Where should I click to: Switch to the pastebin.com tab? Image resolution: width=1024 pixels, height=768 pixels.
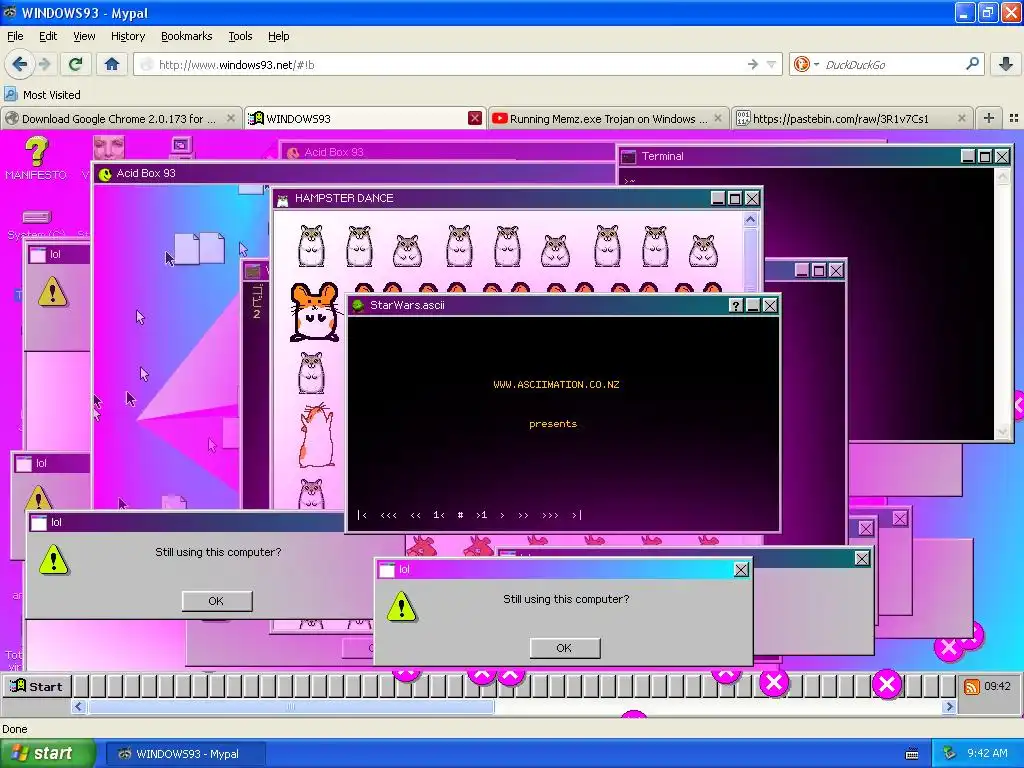pos(851,118)
